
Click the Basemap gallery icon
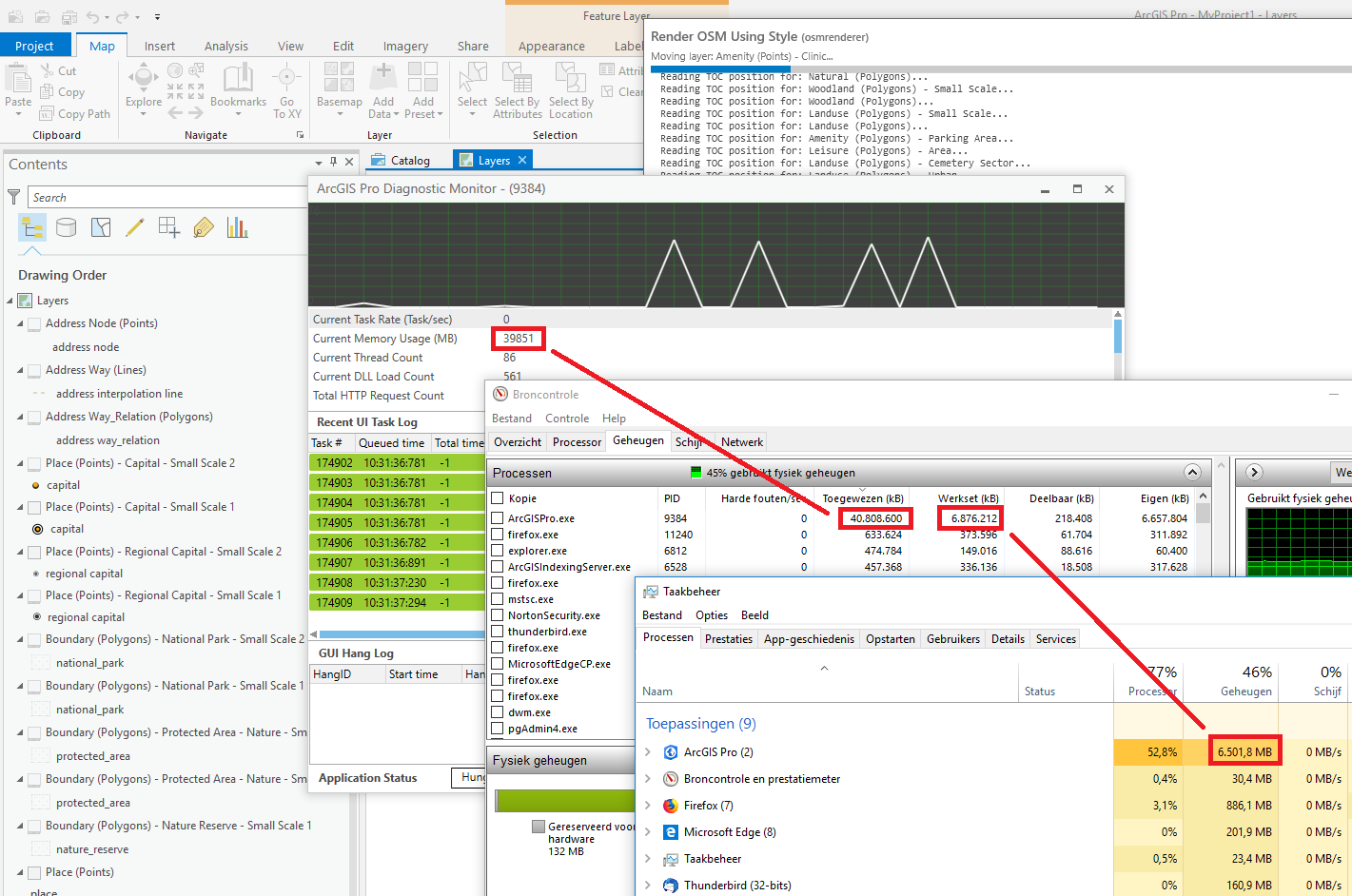[339, 78]
